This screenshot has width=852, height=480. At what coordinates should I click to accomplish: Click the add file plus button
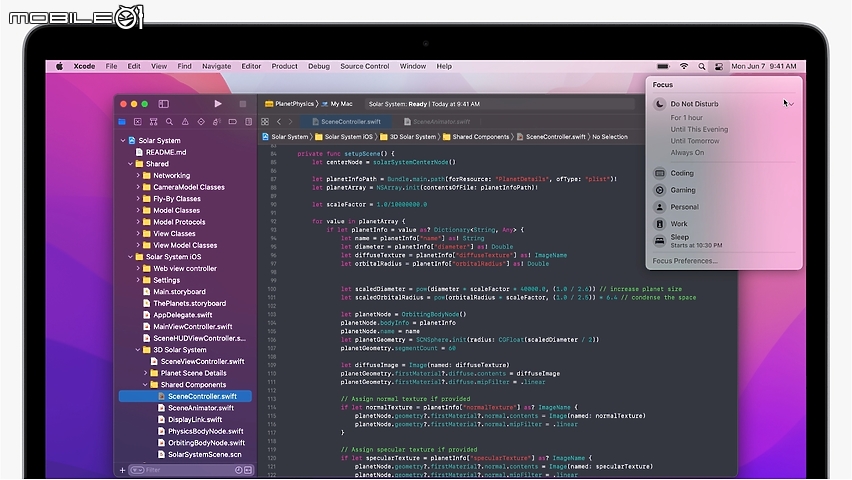(x=122, y=470)
